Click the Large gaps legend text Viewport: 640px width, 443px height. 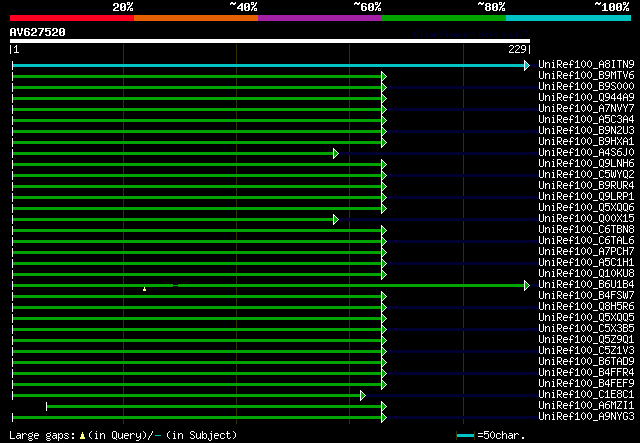click(x=42, y=436)
